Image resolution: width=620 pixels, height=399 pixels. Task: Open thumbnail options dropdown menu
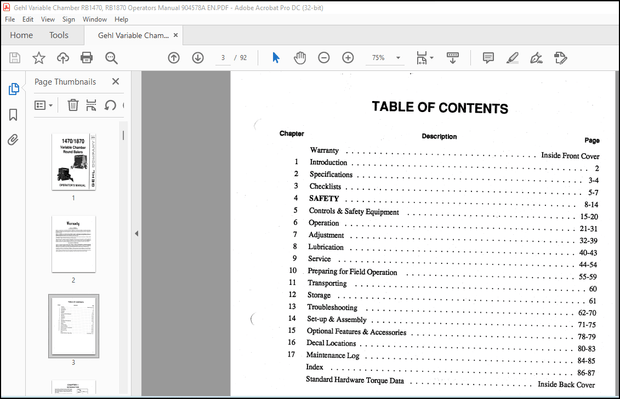(x=43, y=105)
